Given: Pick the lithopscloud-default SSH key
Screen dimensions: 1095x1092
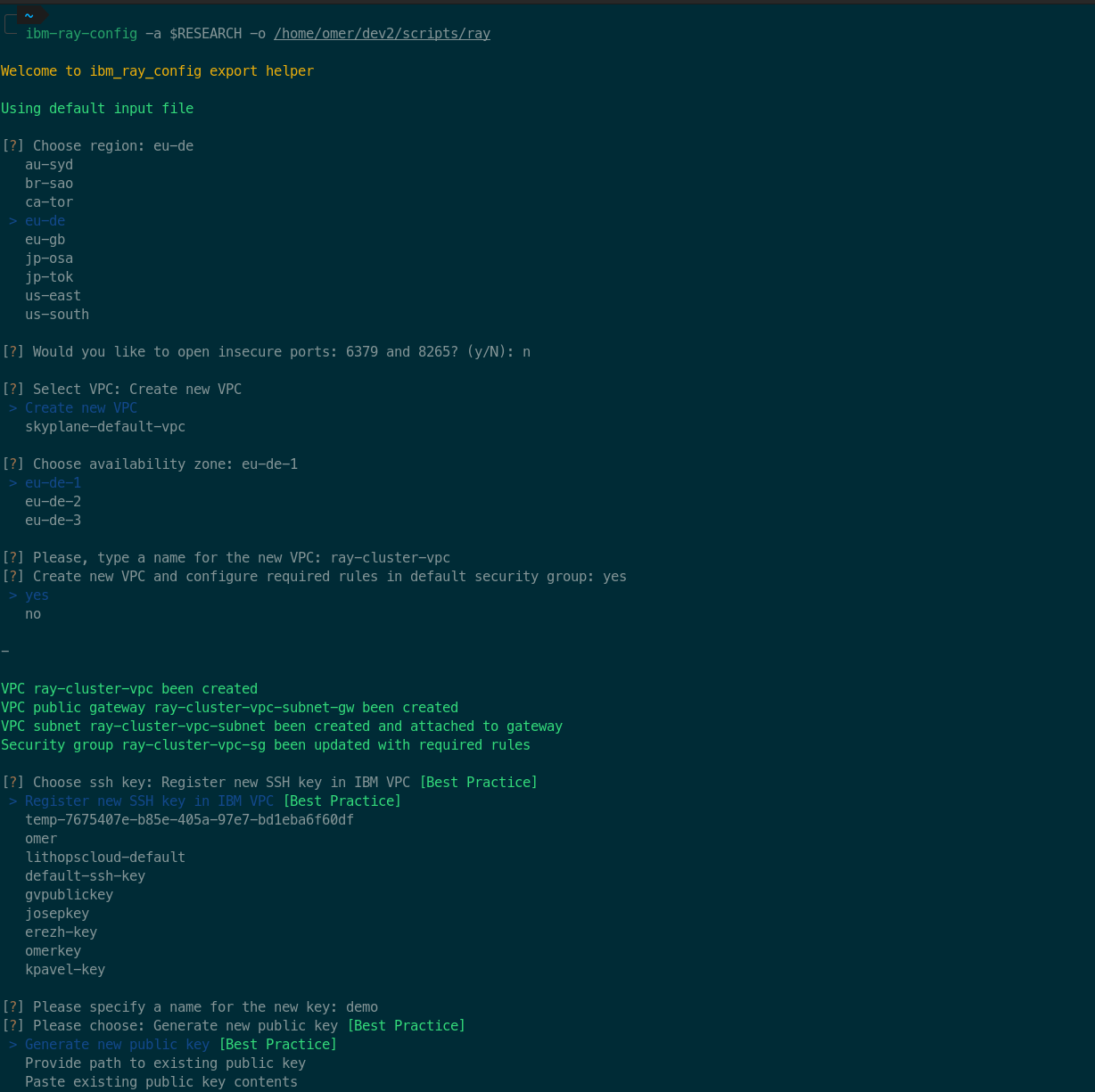Looking at the screenshot, I should (x=105, y=858).
